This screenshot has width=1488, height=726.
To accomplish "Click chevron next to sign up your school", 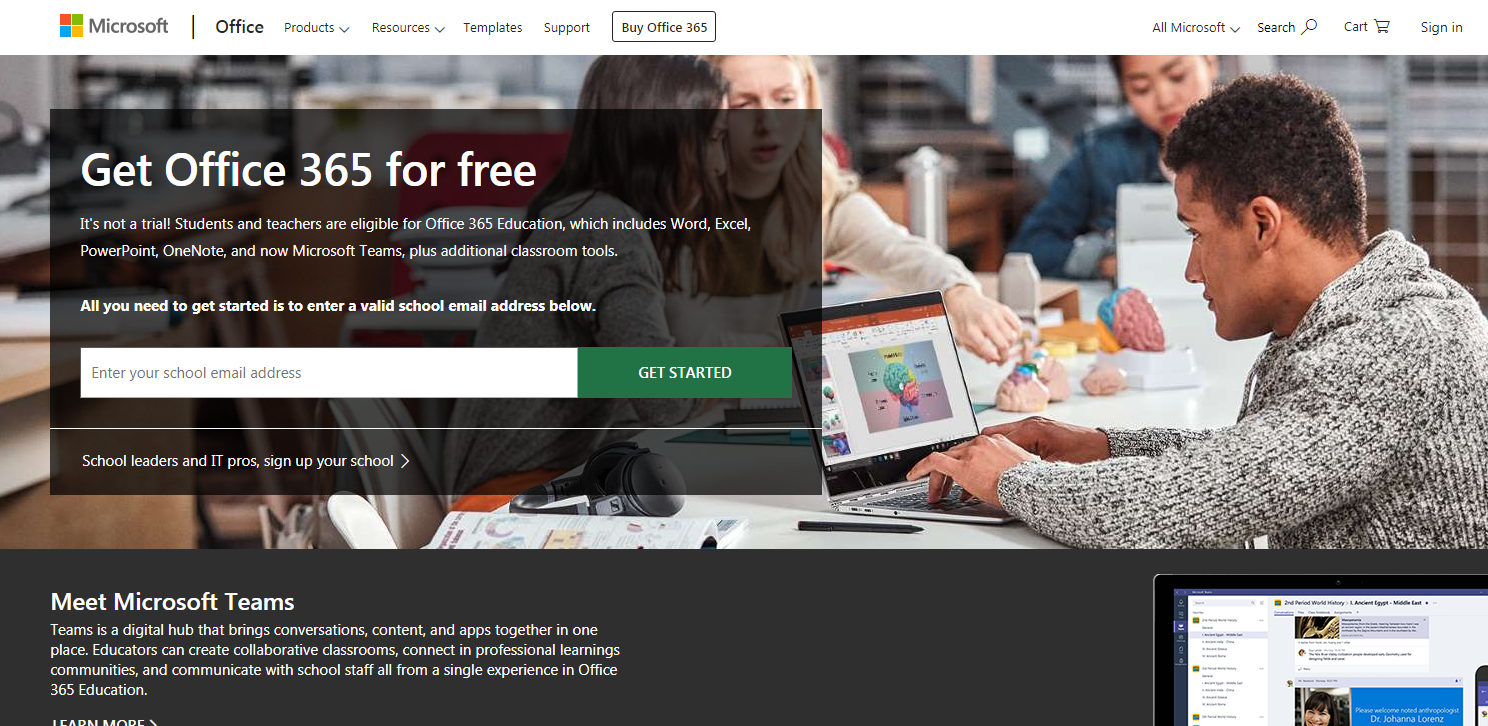I will tap(405, 461).
